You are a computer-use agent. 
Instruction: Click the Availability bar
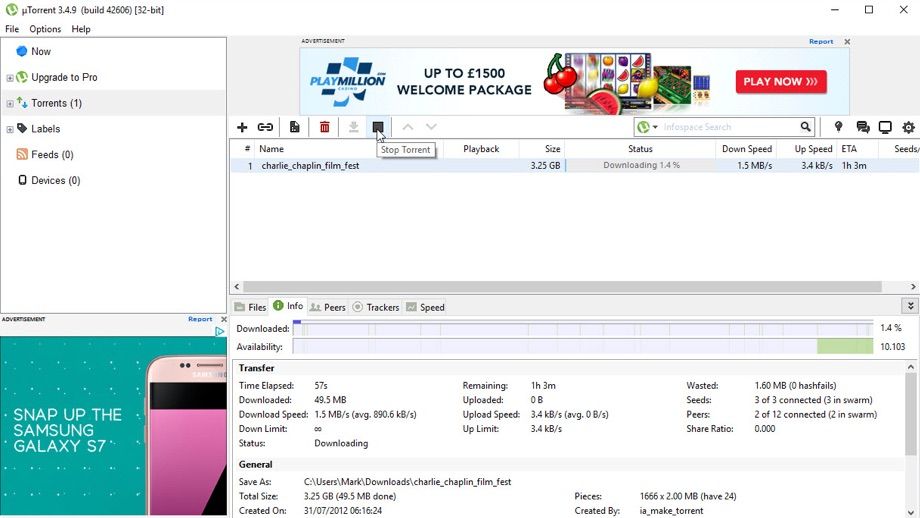[583, 347]
